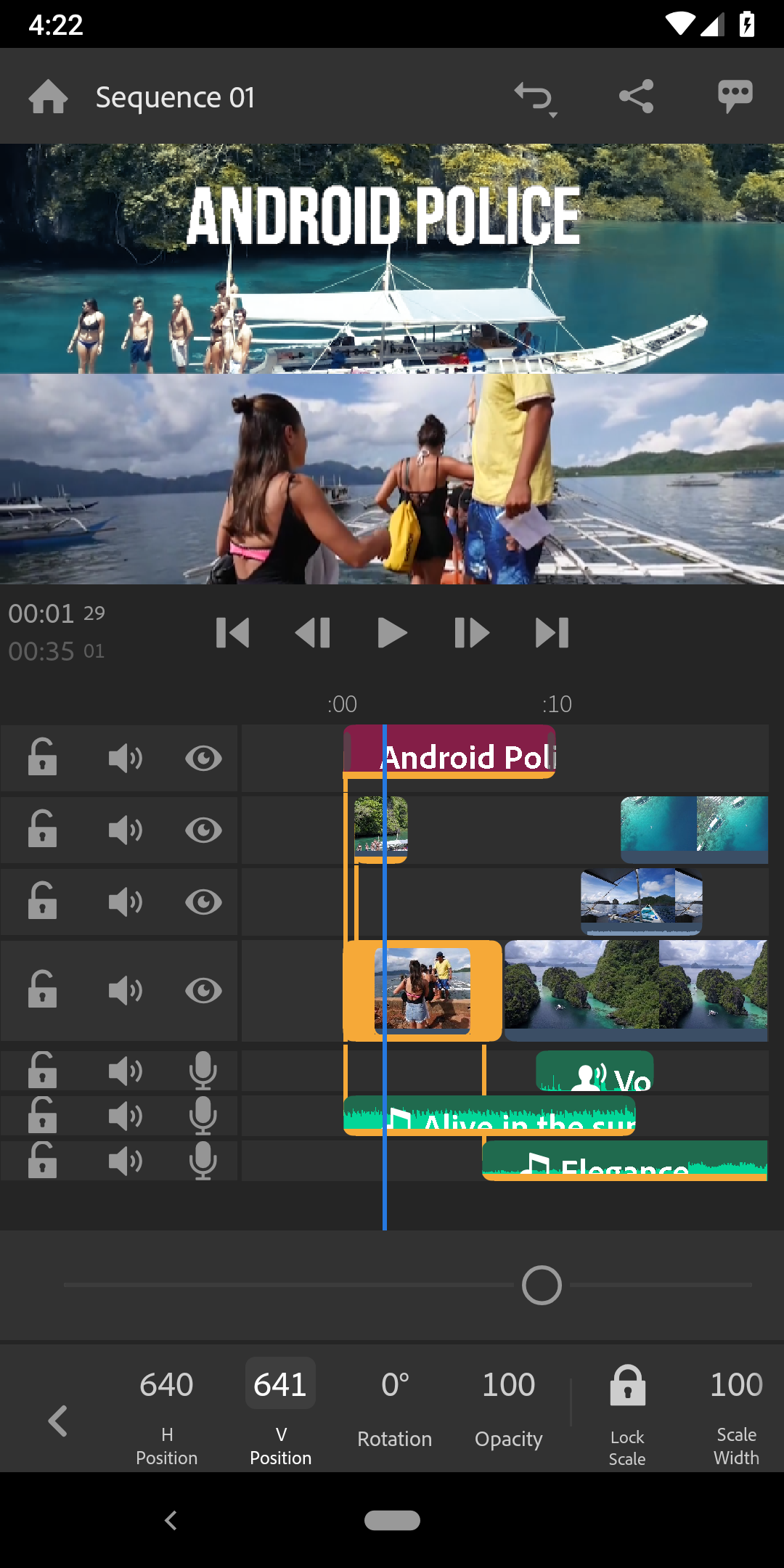Jump to the sequence end
Screen dimensions: 784x1568
[552, 633]
